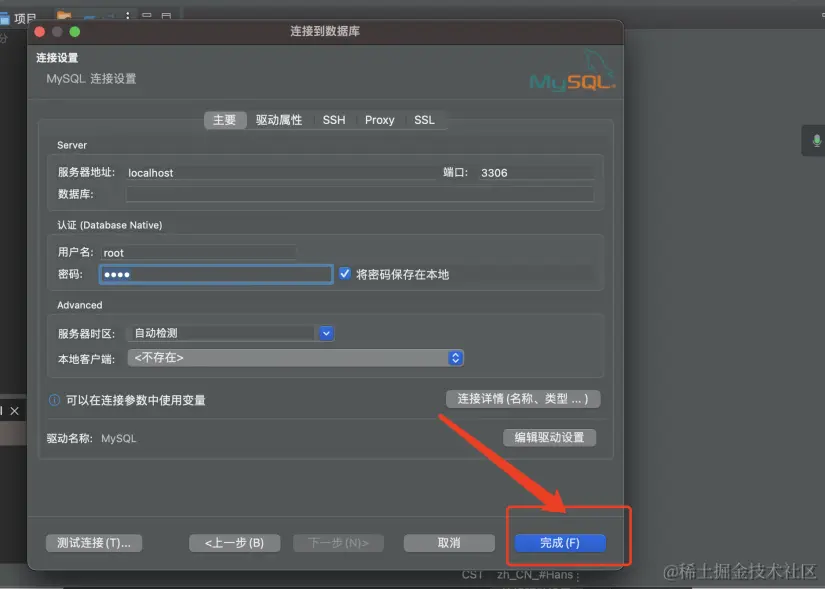Click the empty 数据库 input field
The height and width of the screenshot is (589, 825).
pyautogui.click(x=360, y=194)
